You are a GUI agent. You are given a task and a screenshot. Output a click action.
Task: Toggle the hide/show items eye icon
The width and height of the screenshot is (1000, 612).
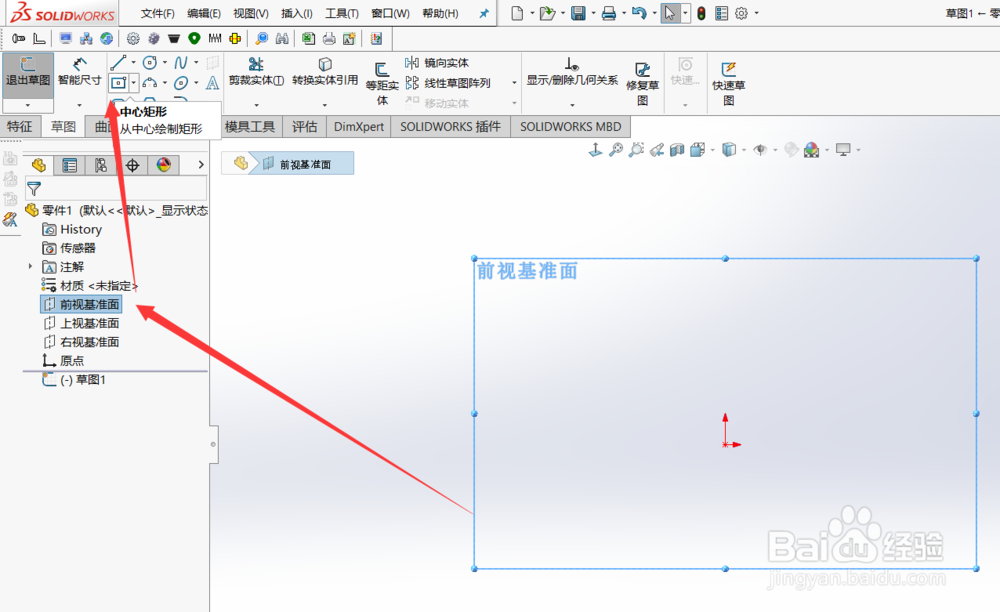(x=761, y=148)
